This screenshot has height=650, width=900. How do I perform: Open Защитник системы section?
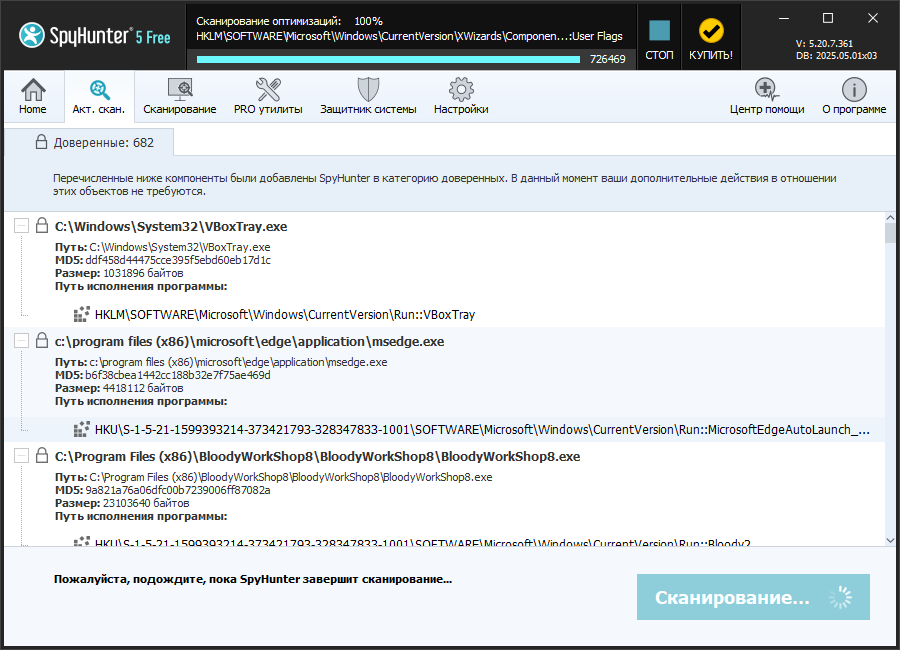pyautogui.click(x=368, y=96)
